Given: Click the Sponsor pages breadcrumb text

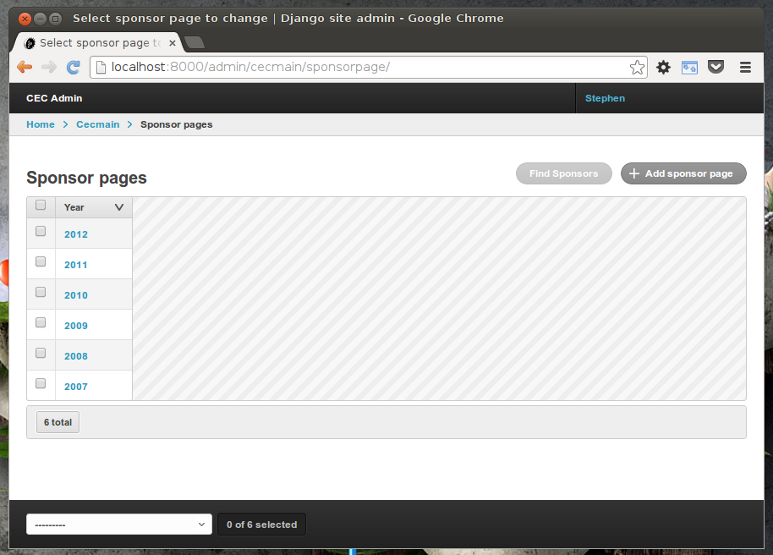Looking at the screenshot, I should [176, 125].
